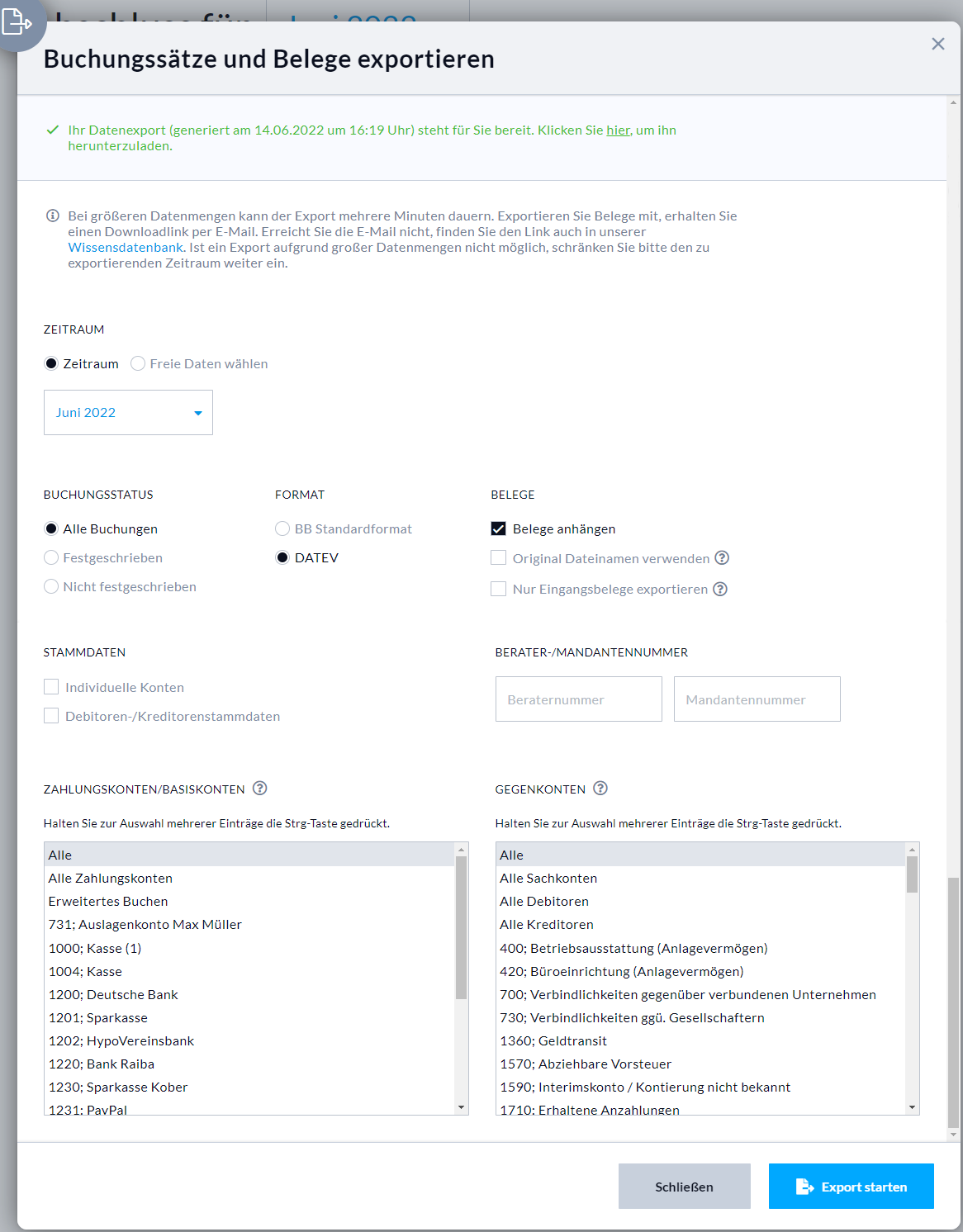Select the Freie Daten wählen radio option

click(138, 363)
